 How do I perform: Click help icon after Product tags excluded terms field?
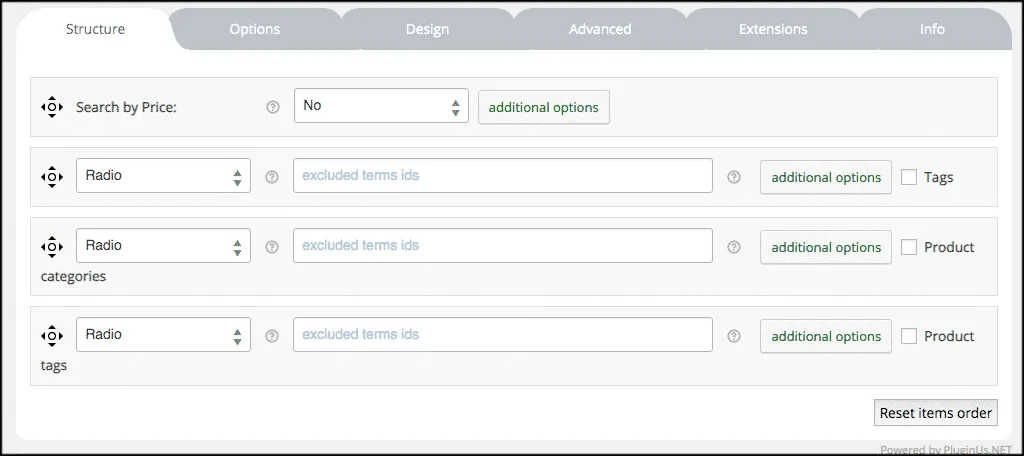pos(734,336)
